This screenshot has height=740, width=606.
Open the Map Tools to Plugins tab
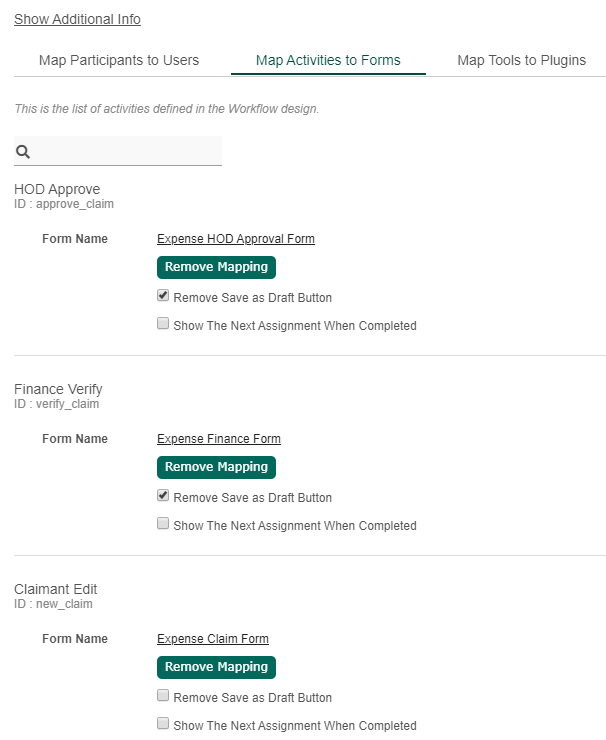click(x=521, y=60)
